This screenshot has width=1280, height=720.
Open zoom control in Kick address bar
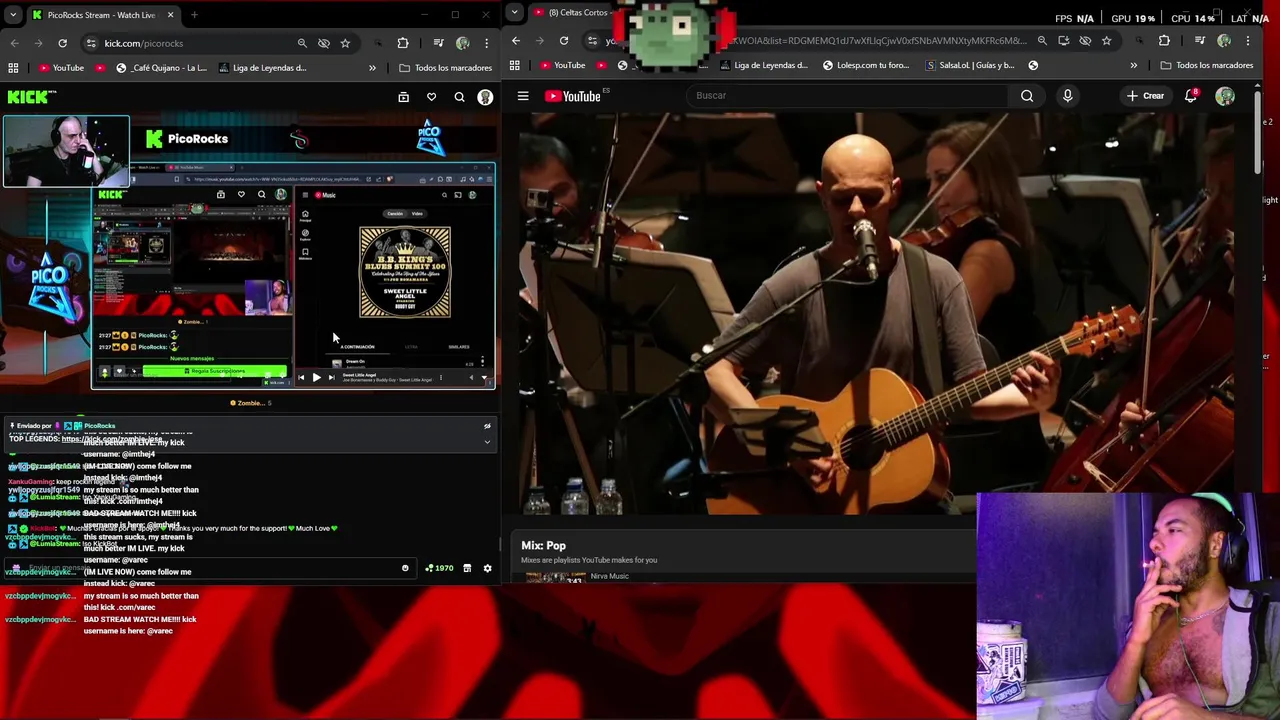click(x=302, y=43)
